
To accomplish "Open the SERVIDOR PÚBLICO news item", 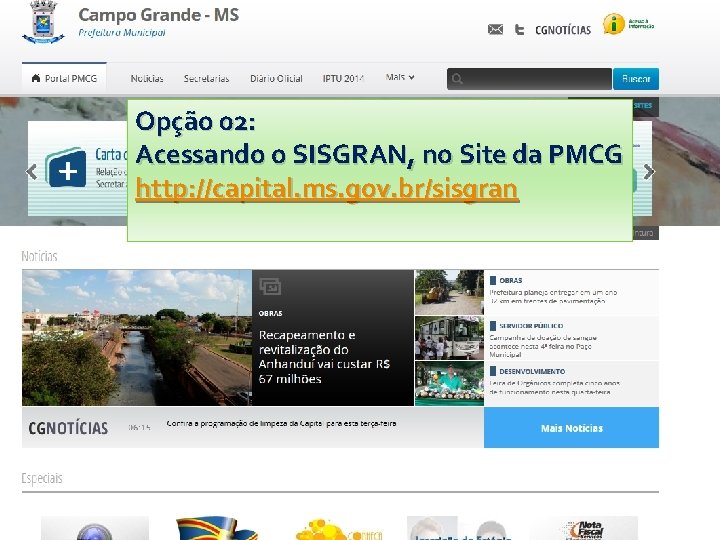I will click(x=571, y=338).
